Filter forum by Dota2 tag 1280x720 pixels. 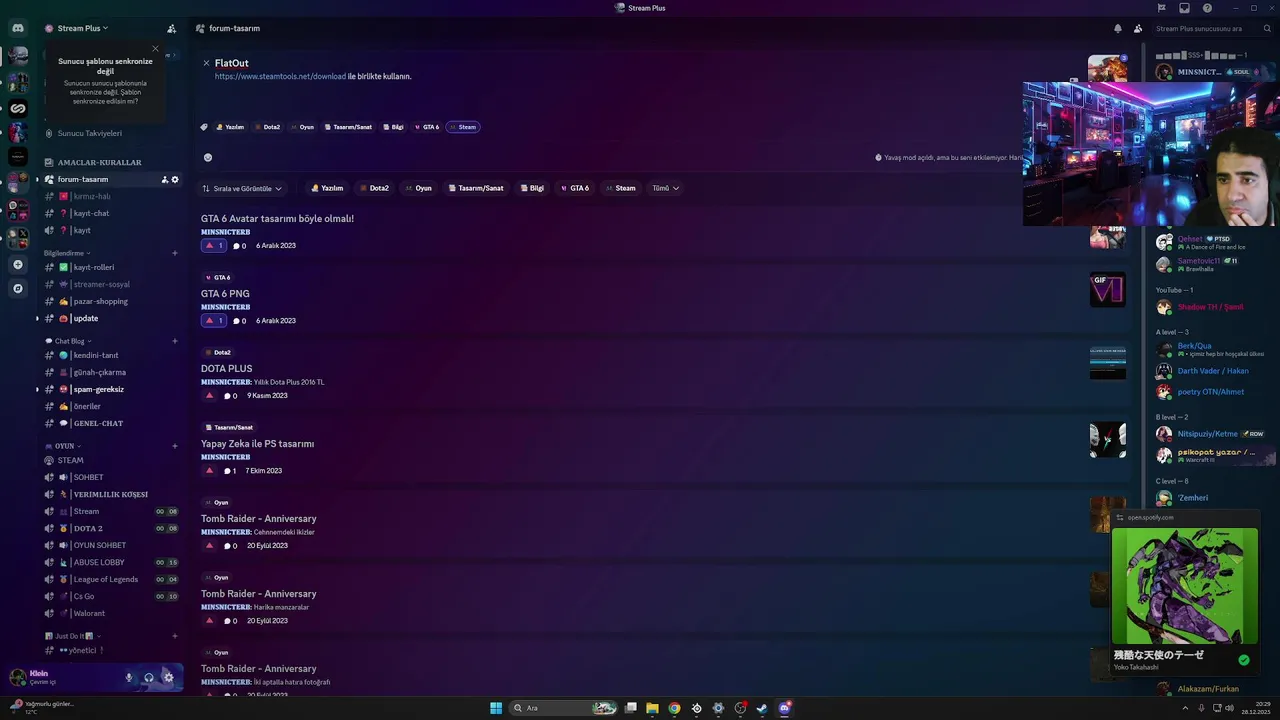pos(374,188)
